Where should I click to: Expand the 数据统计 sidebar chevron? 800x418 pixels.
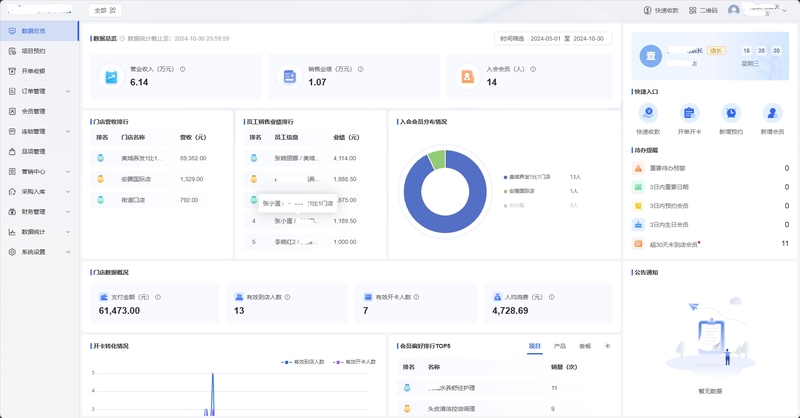tap(68, 232)
